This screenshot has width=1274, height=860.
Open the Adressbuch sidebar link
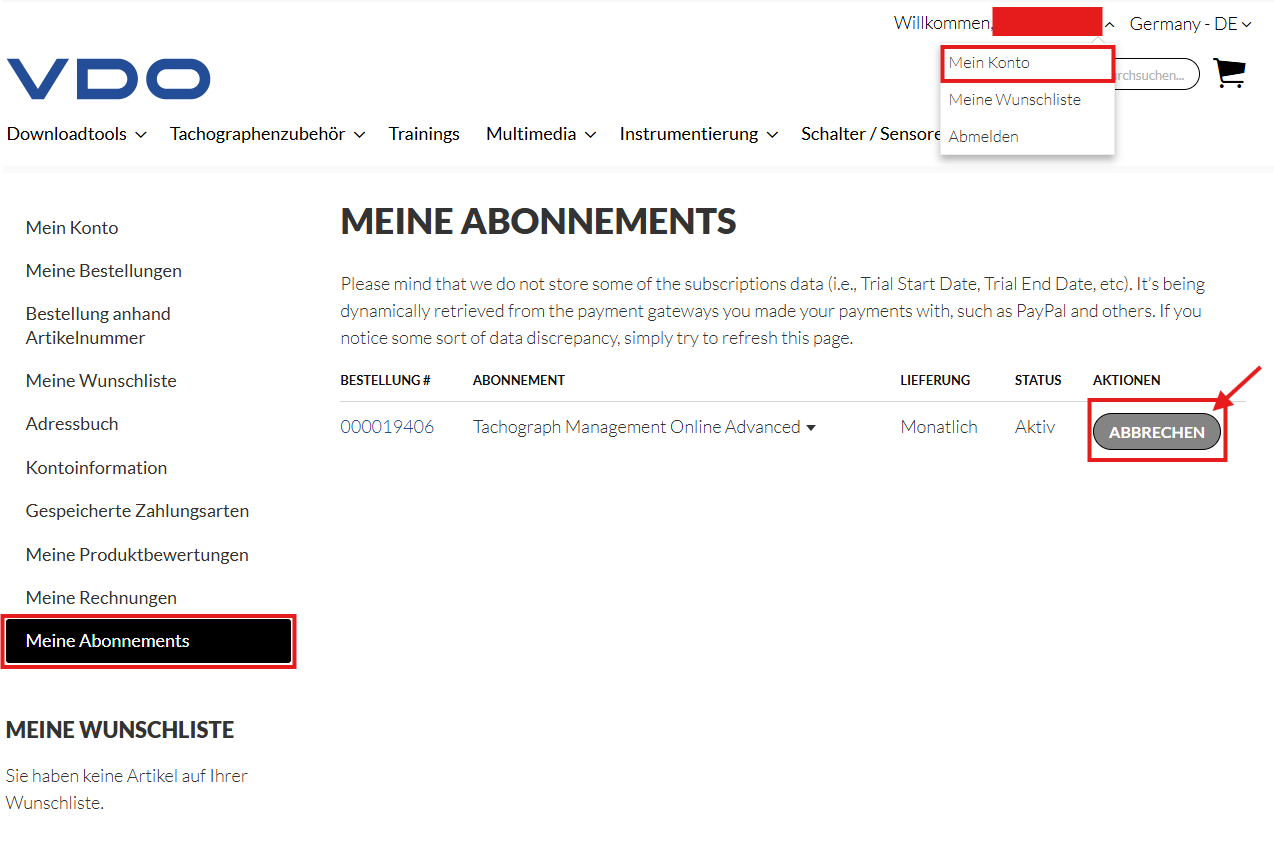[x=72, y=424]
